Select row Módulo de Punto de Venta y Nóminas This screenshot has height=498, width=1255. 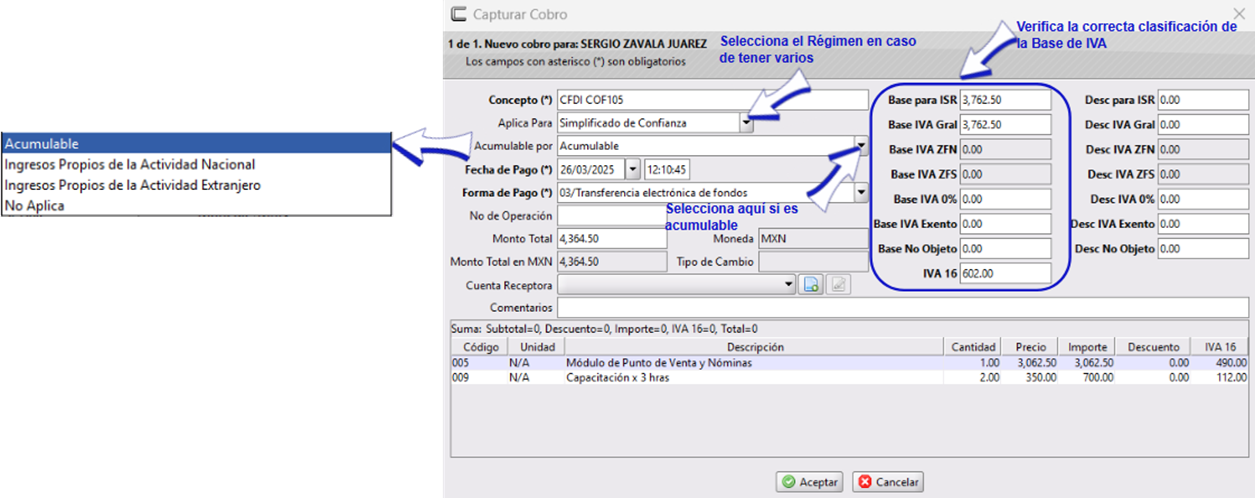point(850,363)
